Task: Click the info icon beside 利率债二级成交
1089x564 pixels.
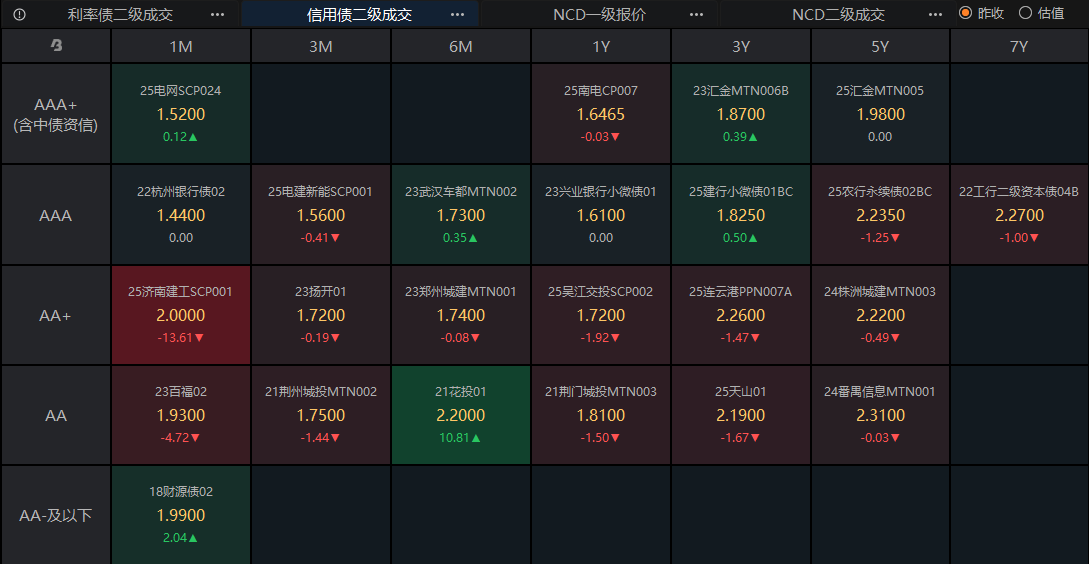Action: (x=20, y=15)
